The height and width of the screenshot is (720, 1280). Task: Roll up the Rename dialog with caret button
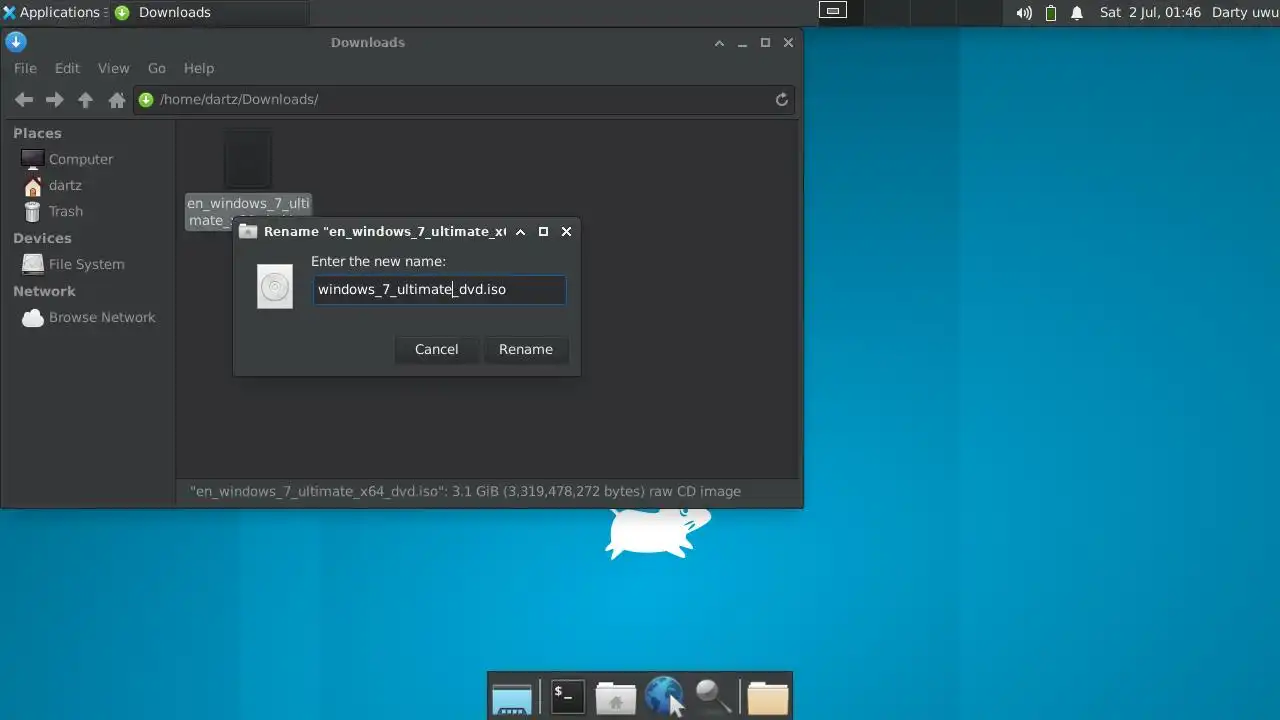[x=520, y=231]
